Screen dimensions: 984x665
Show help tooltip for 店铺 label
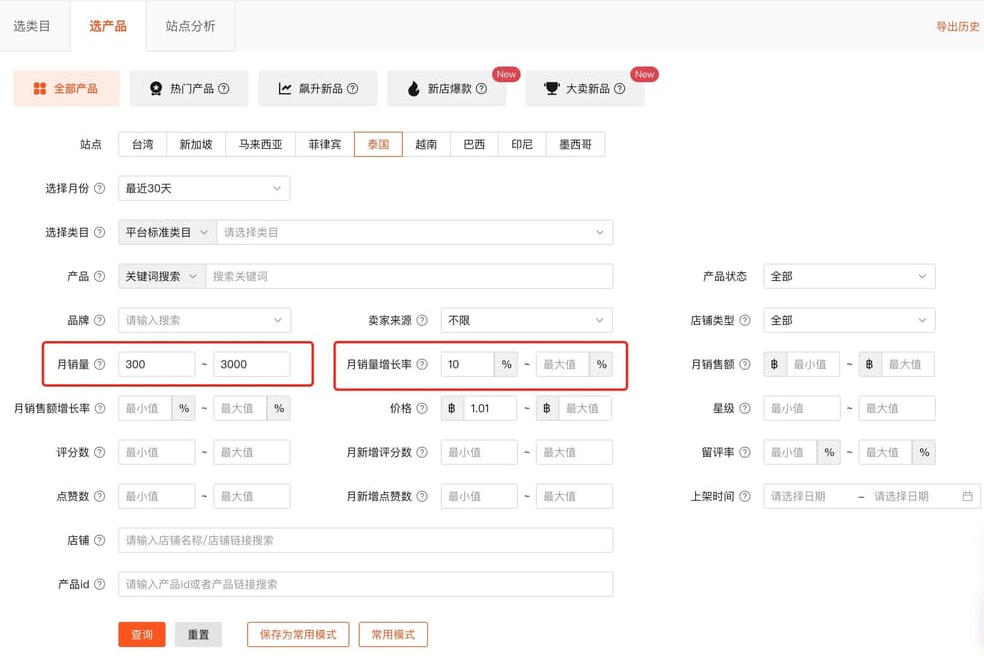coord(99,540)
